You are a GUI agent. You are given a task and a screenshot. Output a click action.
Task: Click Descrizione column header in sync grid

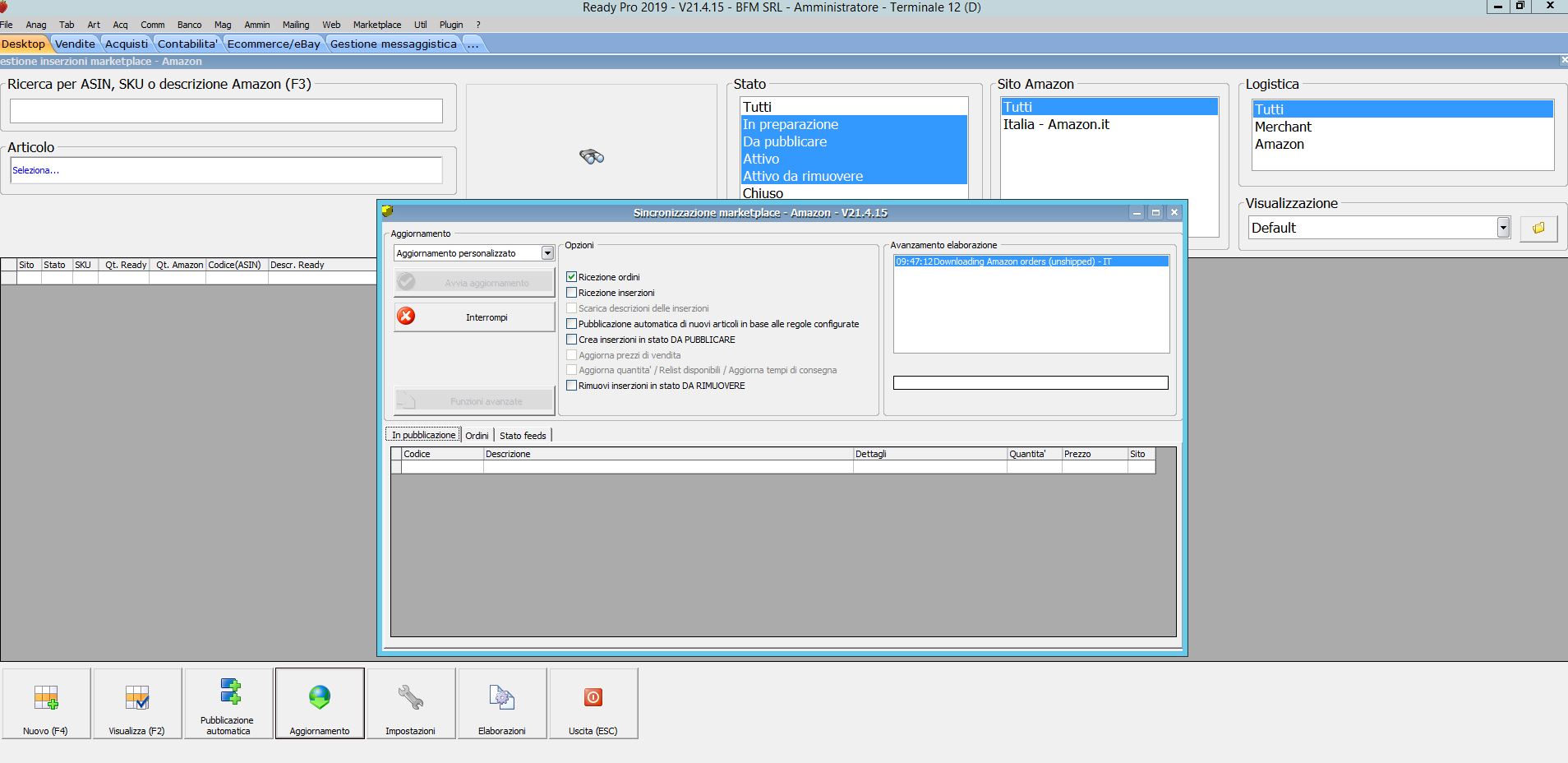tap(668, 454)
